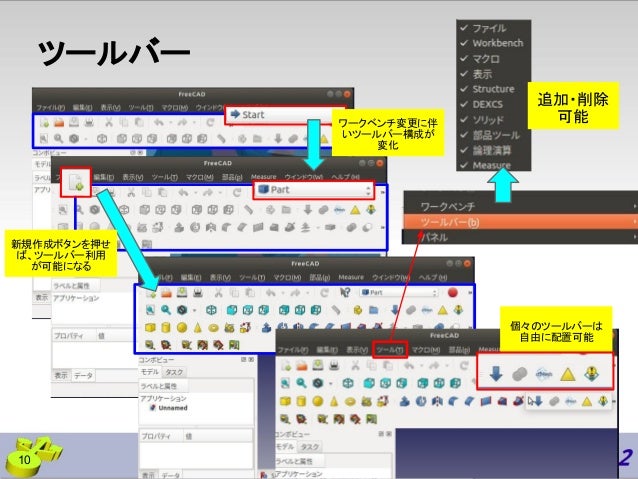Image resolution: width=638 pixels, height=479 pixels.
Task: Click zoom magnifier icon in front window
Action: 301,383
